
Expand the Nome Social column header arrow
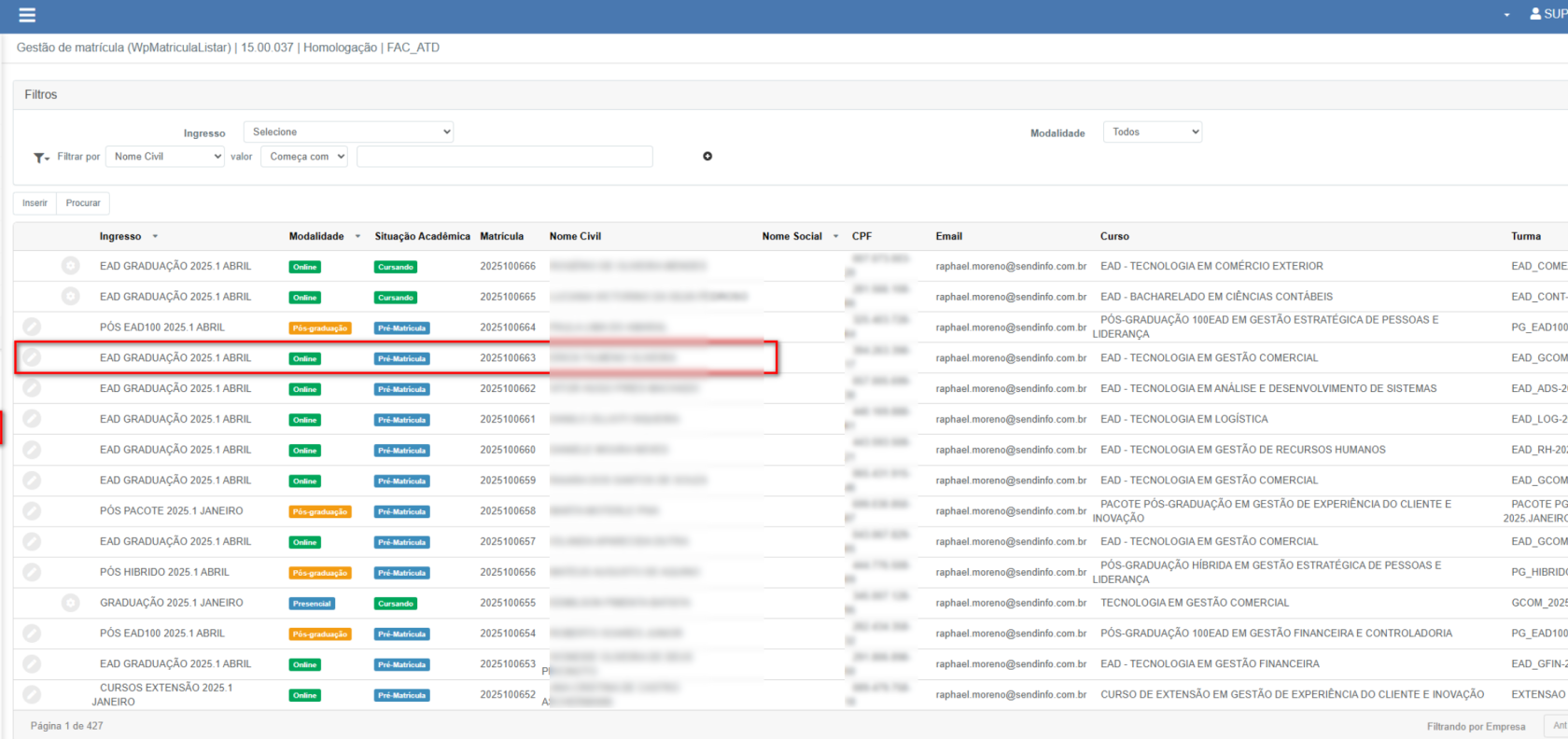click(x=835, y=237)
